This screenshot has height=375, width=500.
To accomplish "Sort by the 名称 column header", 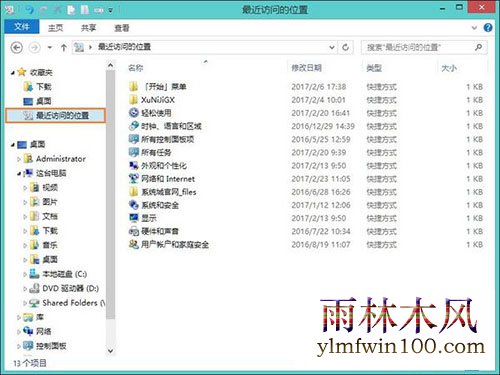I will (136, 68).
